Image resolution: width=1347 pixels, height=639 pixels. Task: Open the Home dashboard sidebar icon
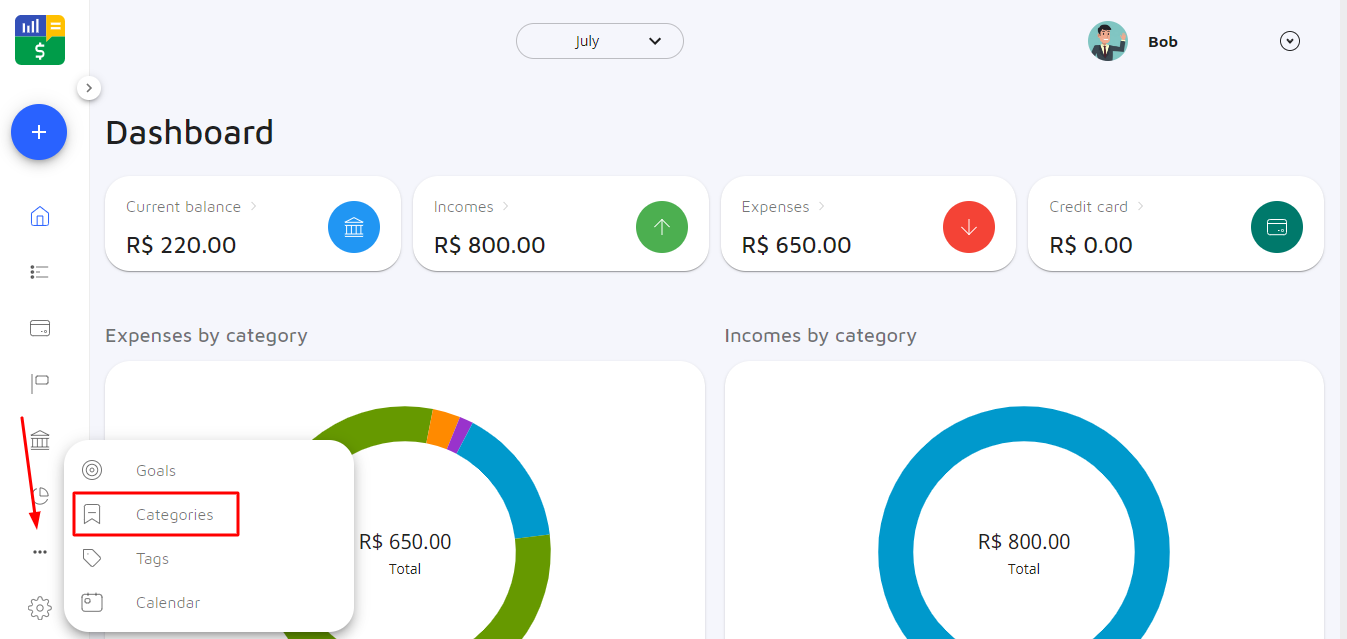(x=40, y=216)
